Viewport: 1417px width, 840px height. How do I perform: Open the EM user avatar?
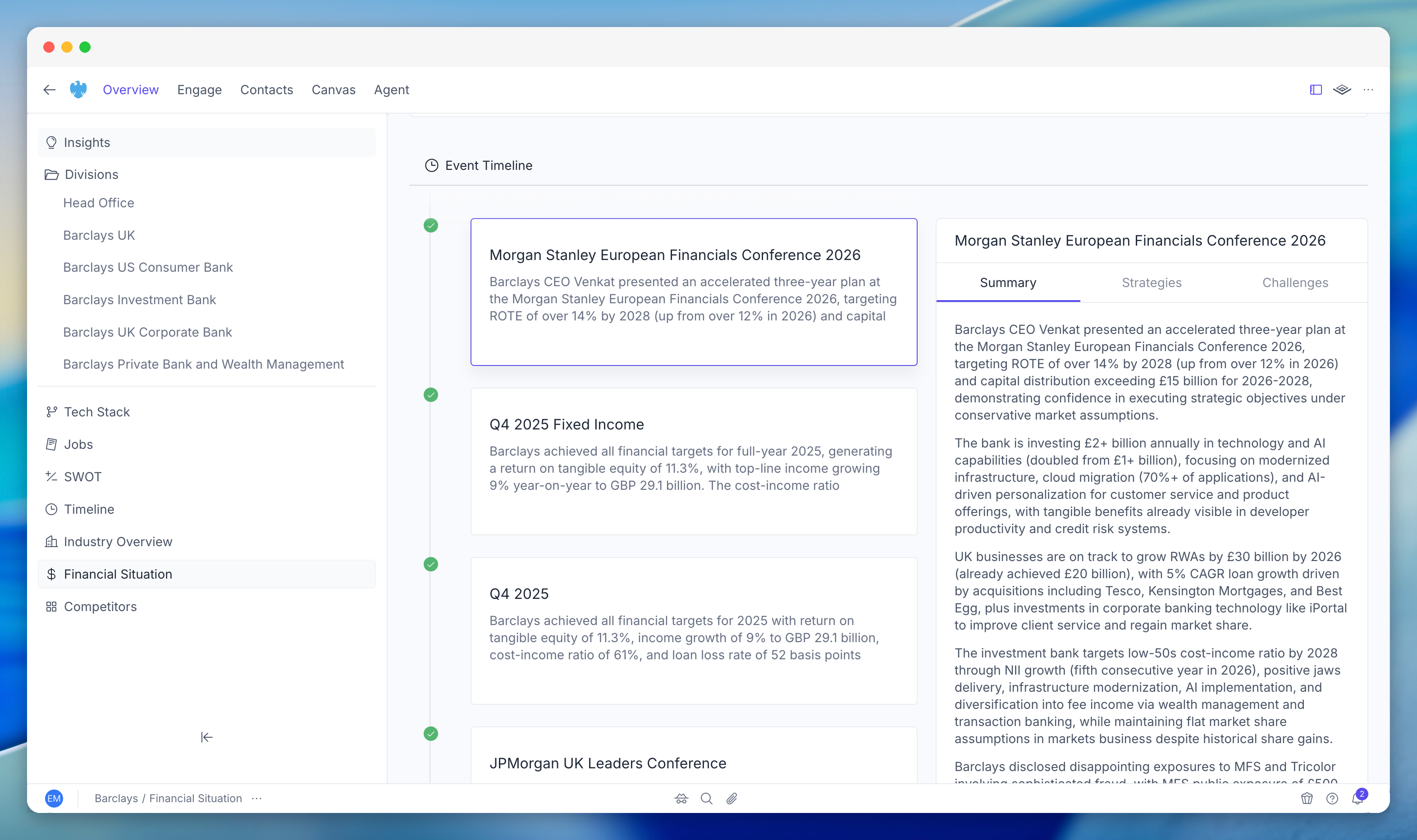54,798
